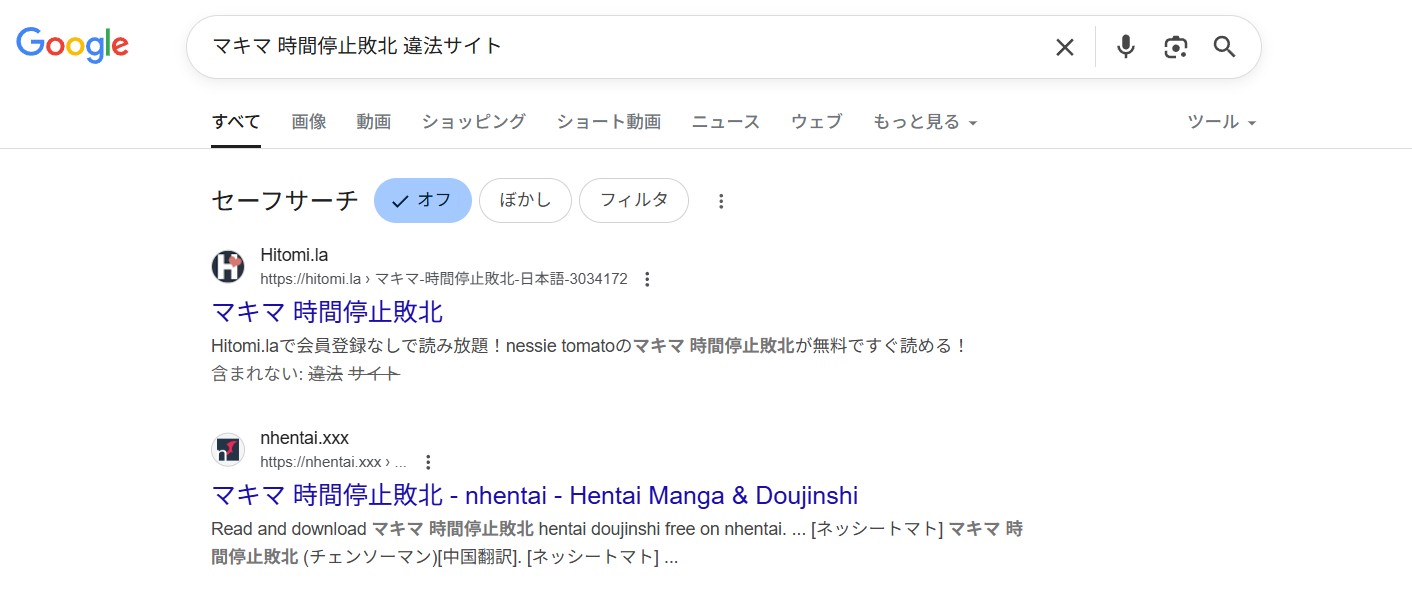Enable the フィルタ SafeSearch option
This screenshot has height=598, width=1412.
(633, 200)
